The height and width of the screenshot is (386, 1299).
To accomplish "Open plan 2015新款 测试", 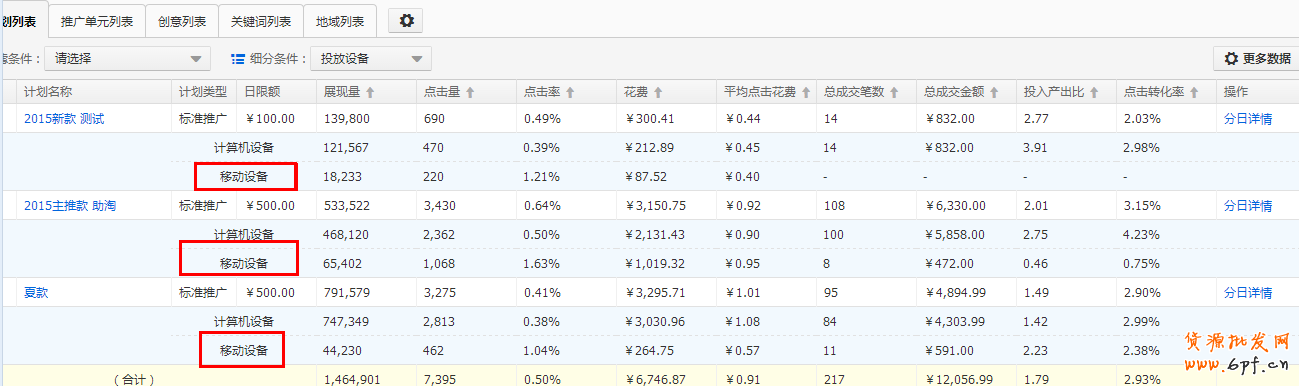I will point(64,119).
